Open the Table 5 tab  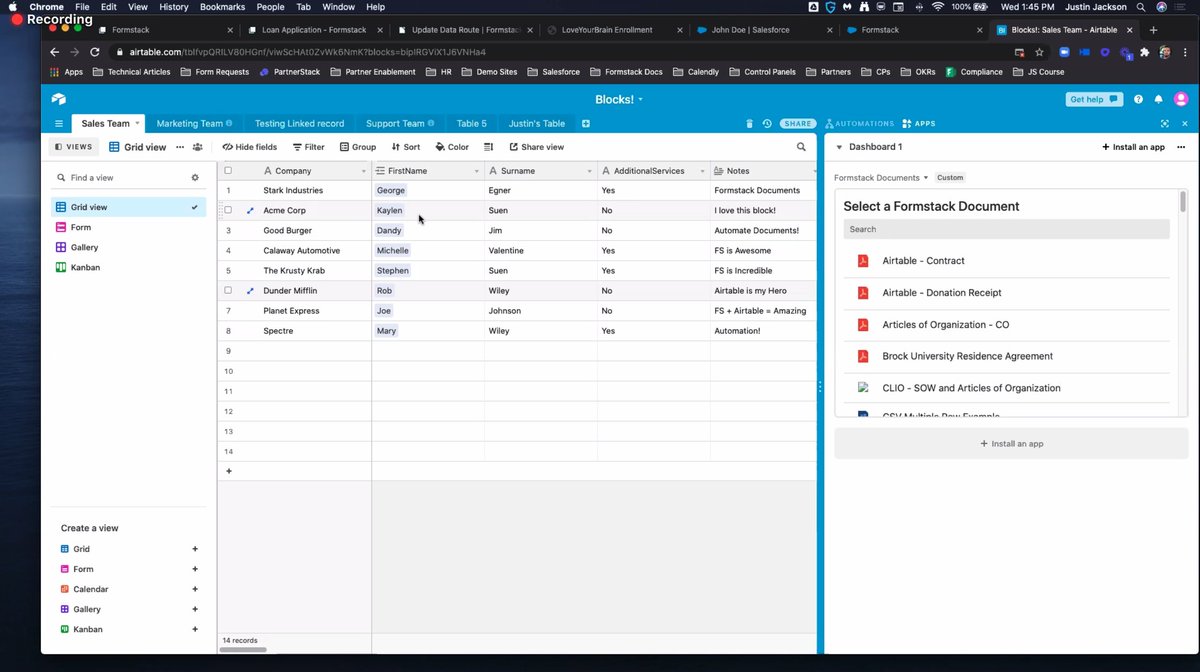point(471,124)
